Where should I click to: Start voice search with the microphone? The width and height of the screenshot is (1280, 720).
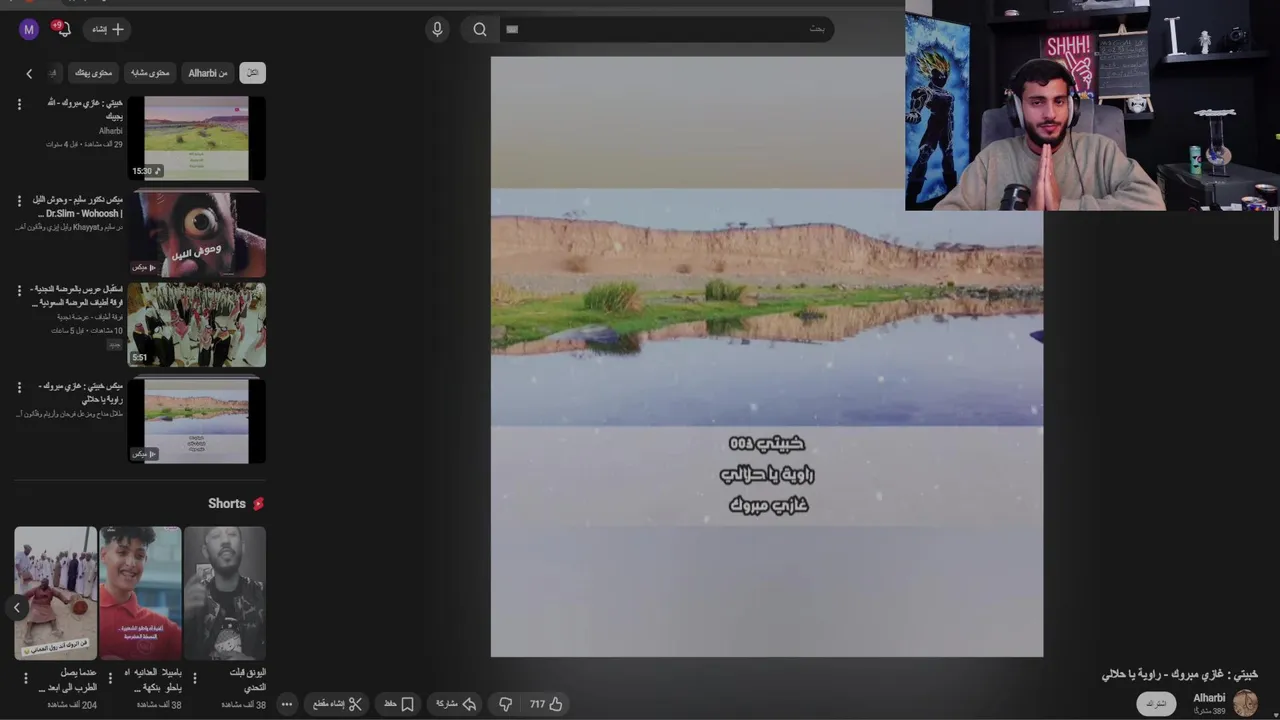(x=437, y=29)
